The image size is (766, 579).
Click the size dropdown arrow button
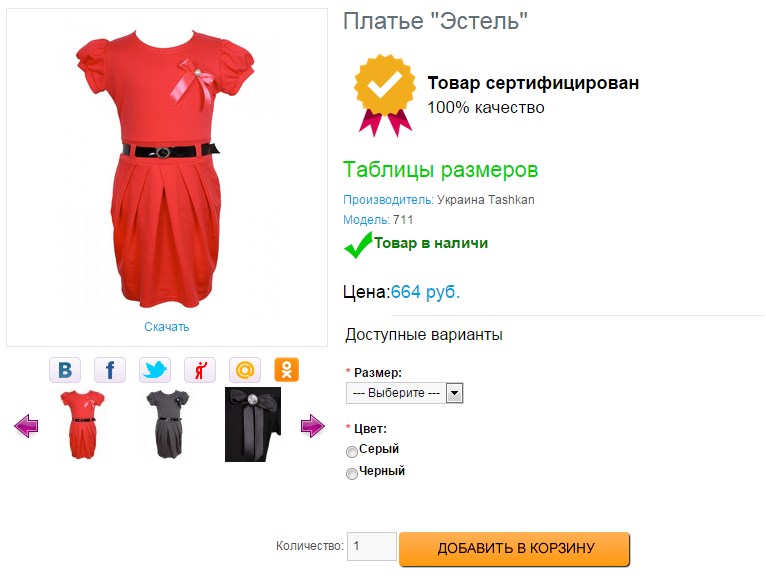[454, 393]
